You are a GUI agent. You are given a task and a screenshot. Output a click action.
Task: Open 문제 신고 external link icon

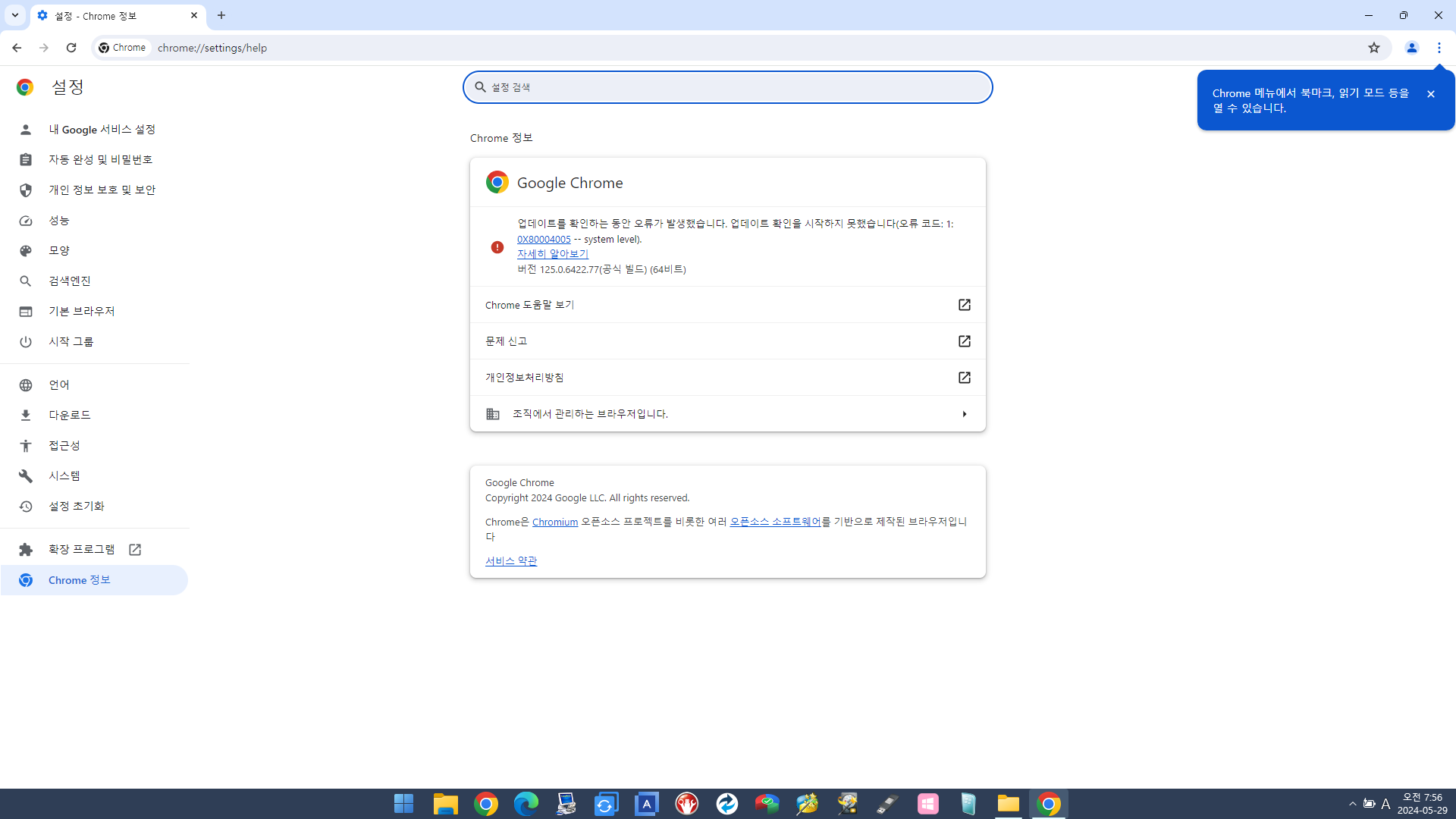[x=964, y=341]
